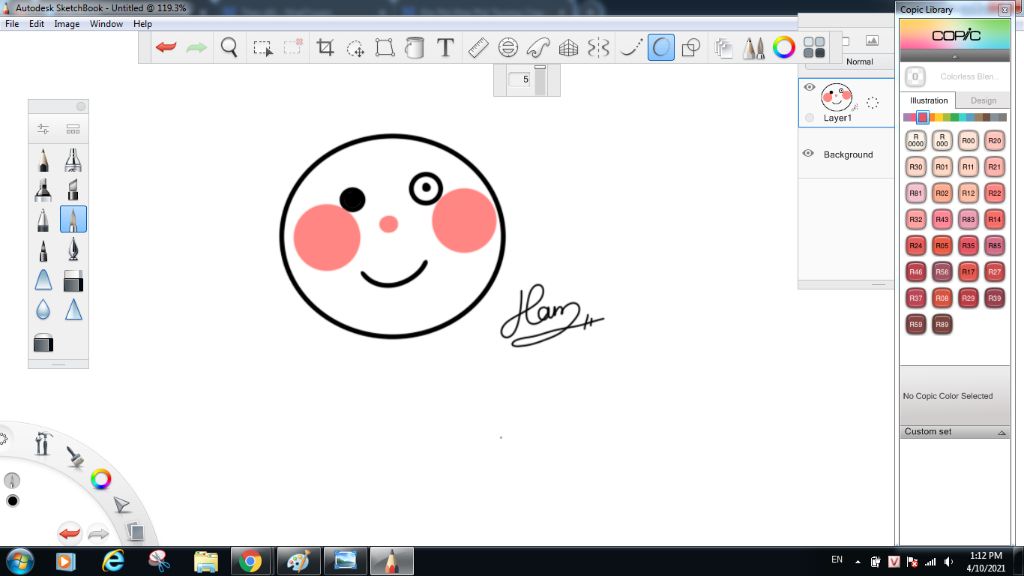
Task: Open the Window menu
Action: [x=106, y=24]
